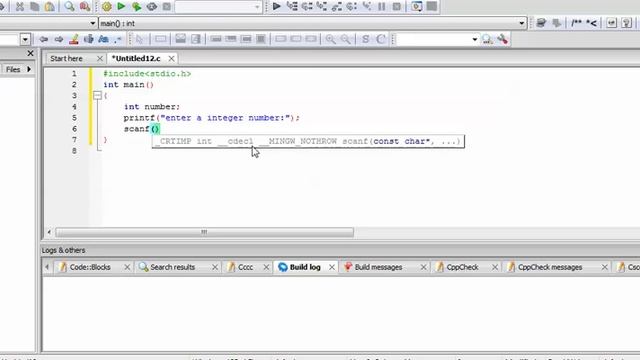Open the Search results tab

tap(172, 267)
